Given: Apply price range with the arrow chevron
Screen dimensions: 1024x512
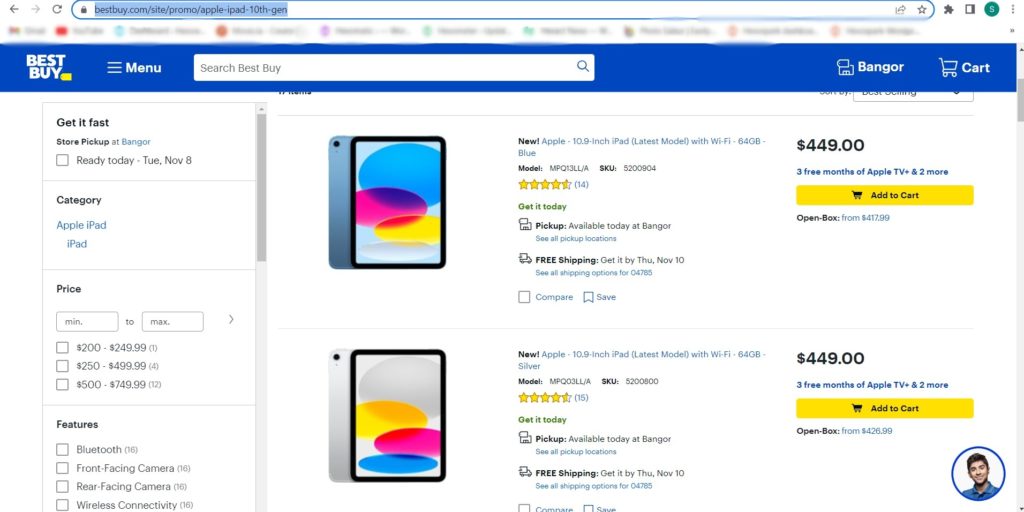Looking at the screenshot, I should tap(231, 319).
